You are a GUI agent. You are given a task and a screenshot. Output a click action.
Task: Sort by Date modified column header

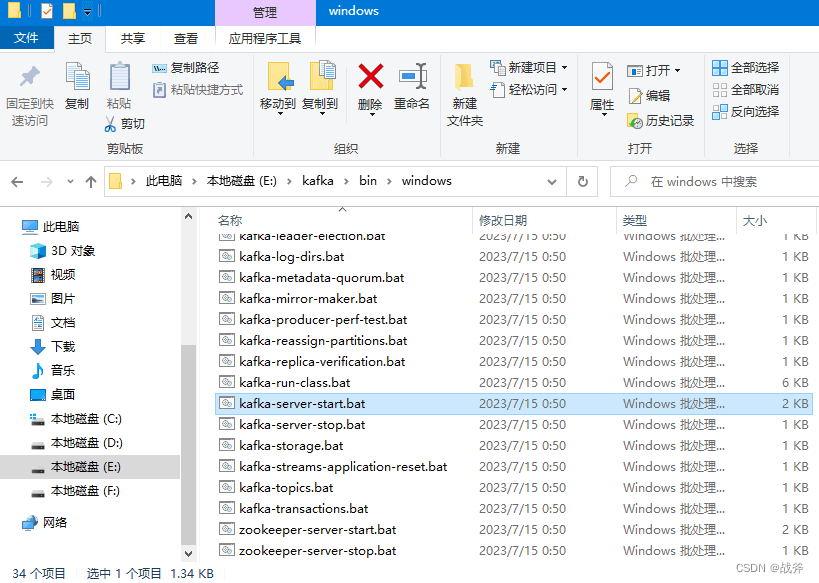coord(544,220)
